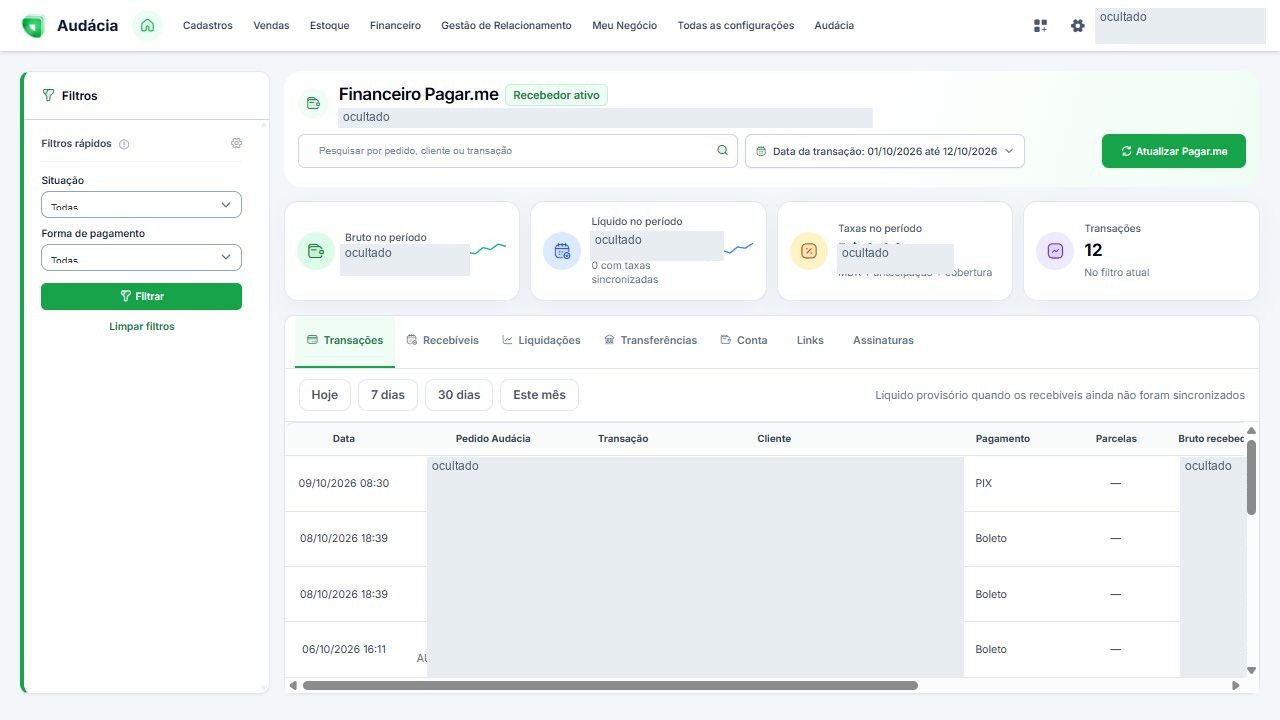Open the Financeiro menu
Viewport: 1280px width, 720px height.
pos(395,26)
